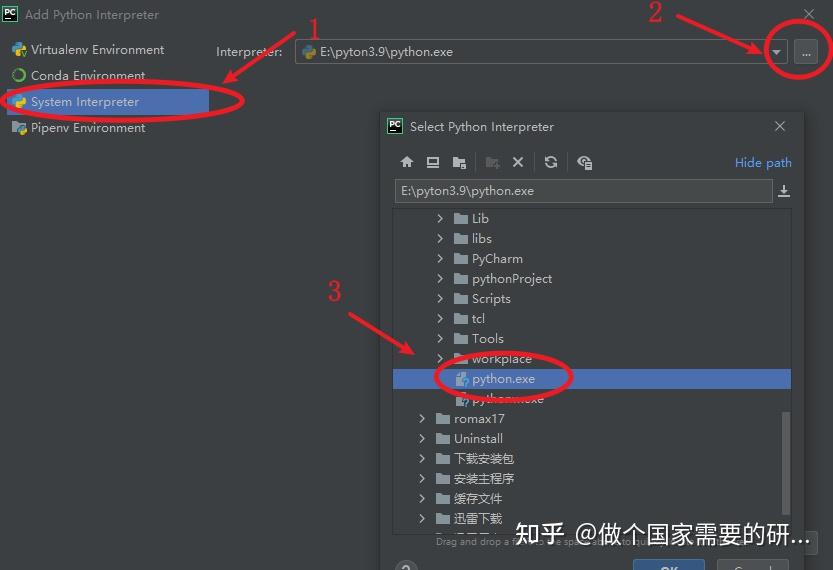833x570 pixels.
Task: Refresh the file tree with refresh icon
Action: coord(551,162)
